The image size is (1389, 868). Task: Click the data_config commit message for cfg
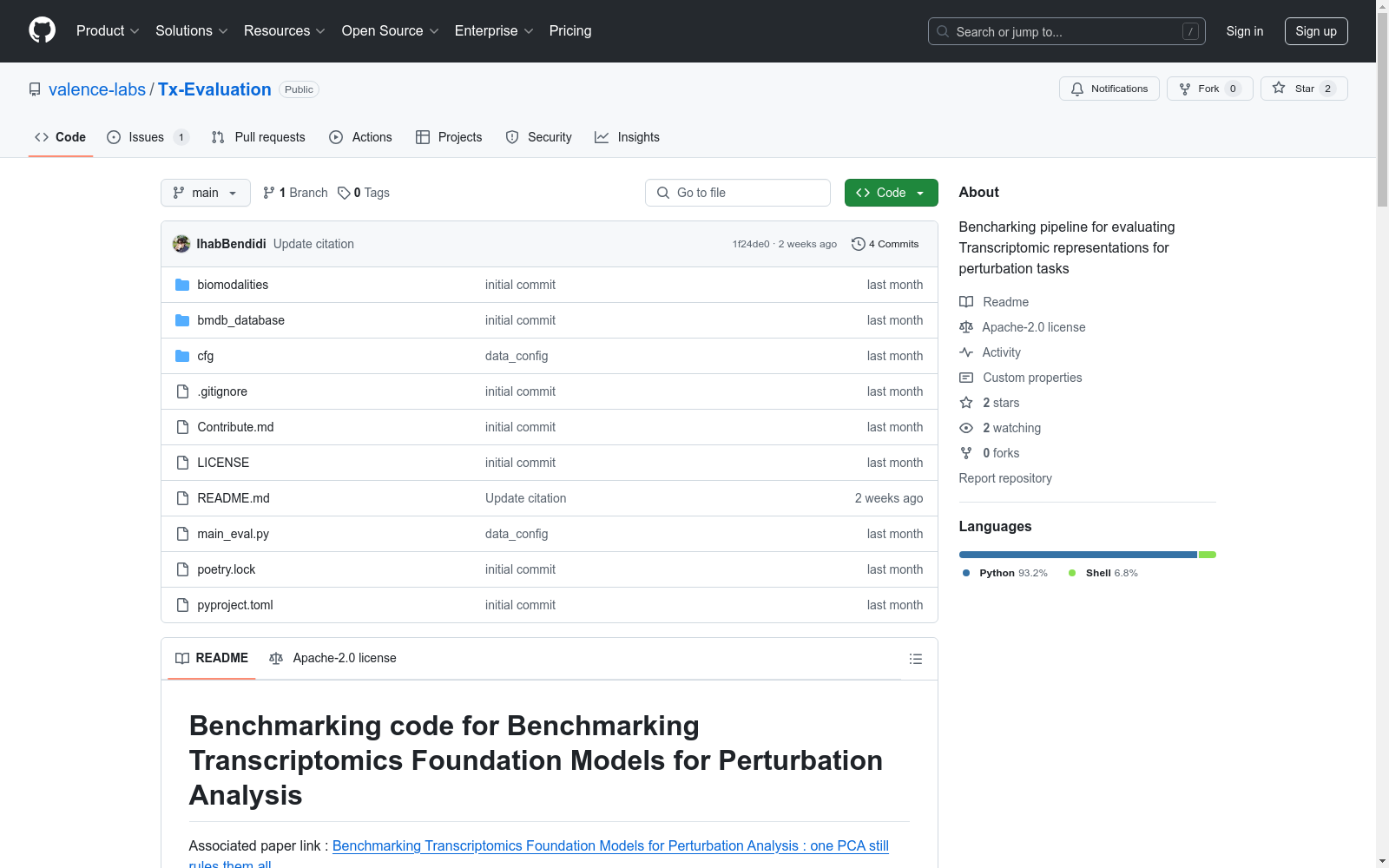click(x=517, y=356)
